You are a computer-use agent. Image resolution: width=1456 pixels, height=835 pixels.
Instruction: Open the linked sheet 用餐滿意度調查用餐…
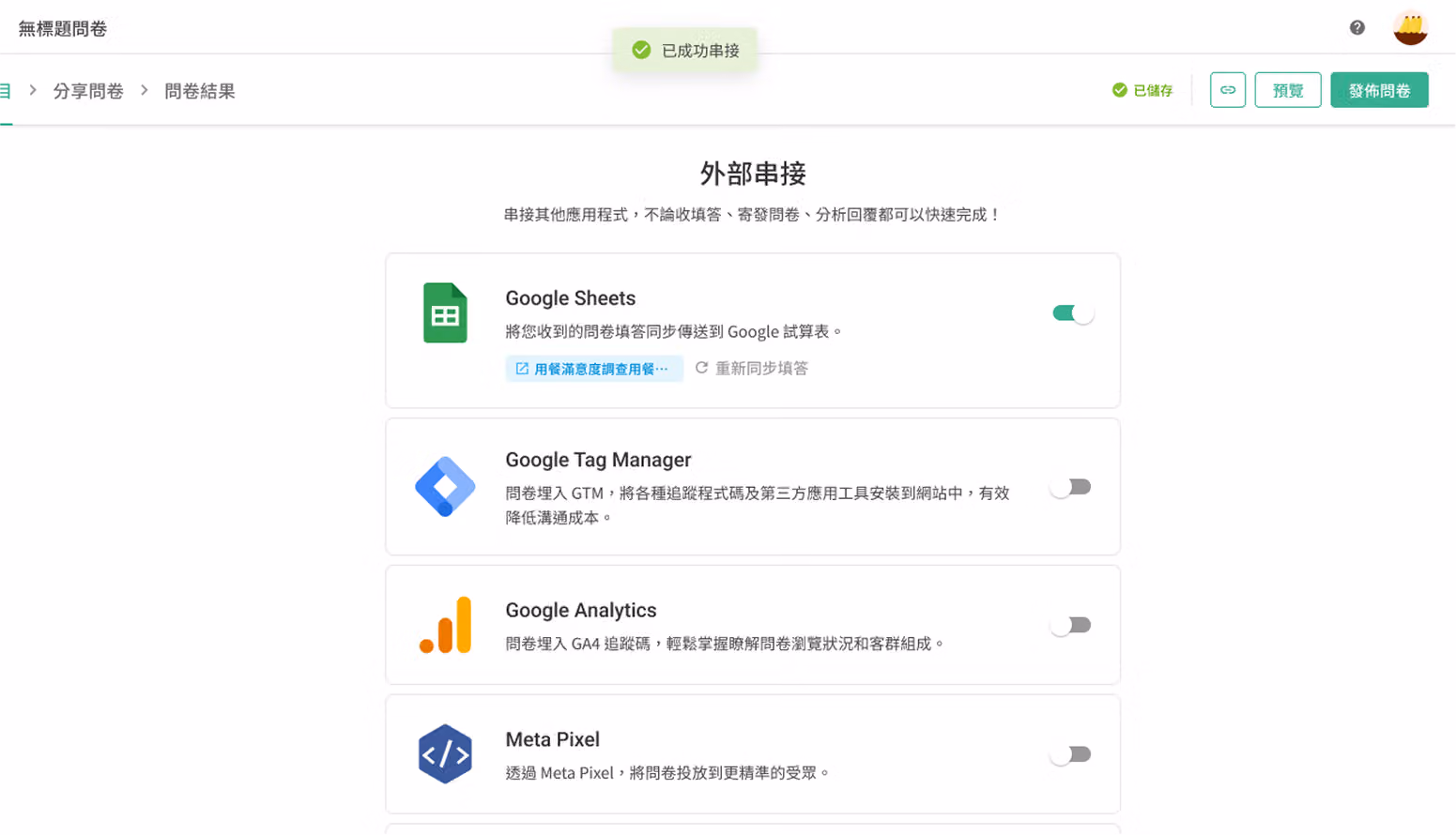click(594, 369)
